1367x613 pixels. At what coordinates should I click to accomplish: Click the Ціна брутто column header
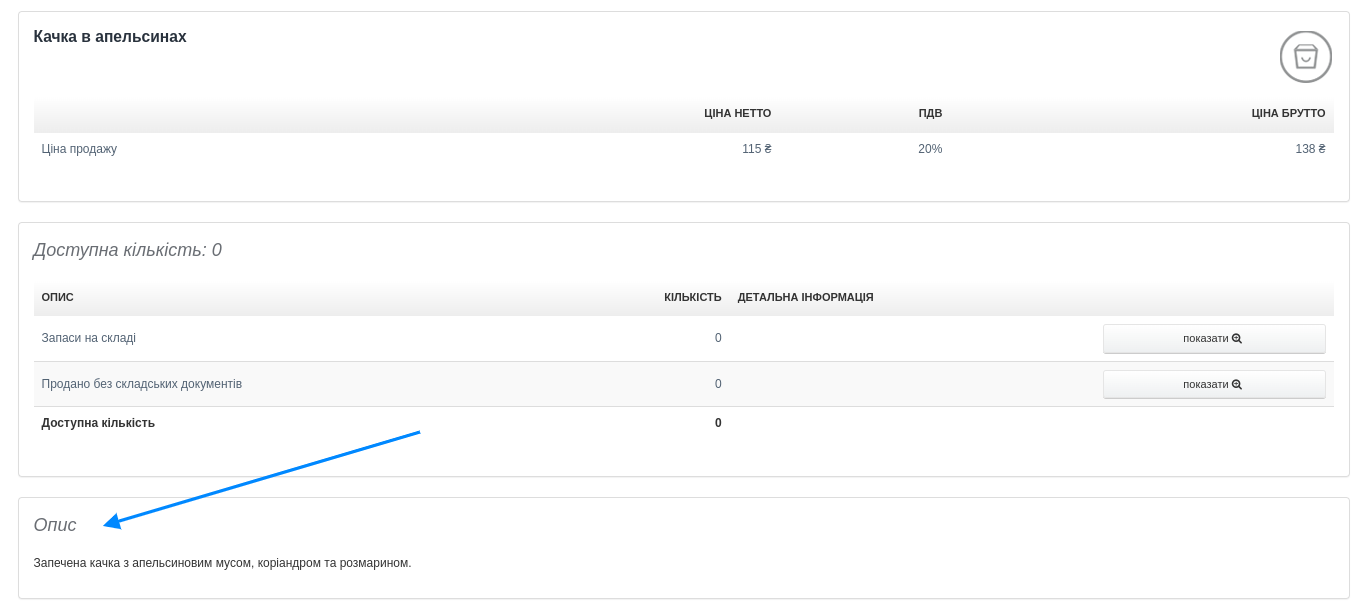click(1288, 113)
